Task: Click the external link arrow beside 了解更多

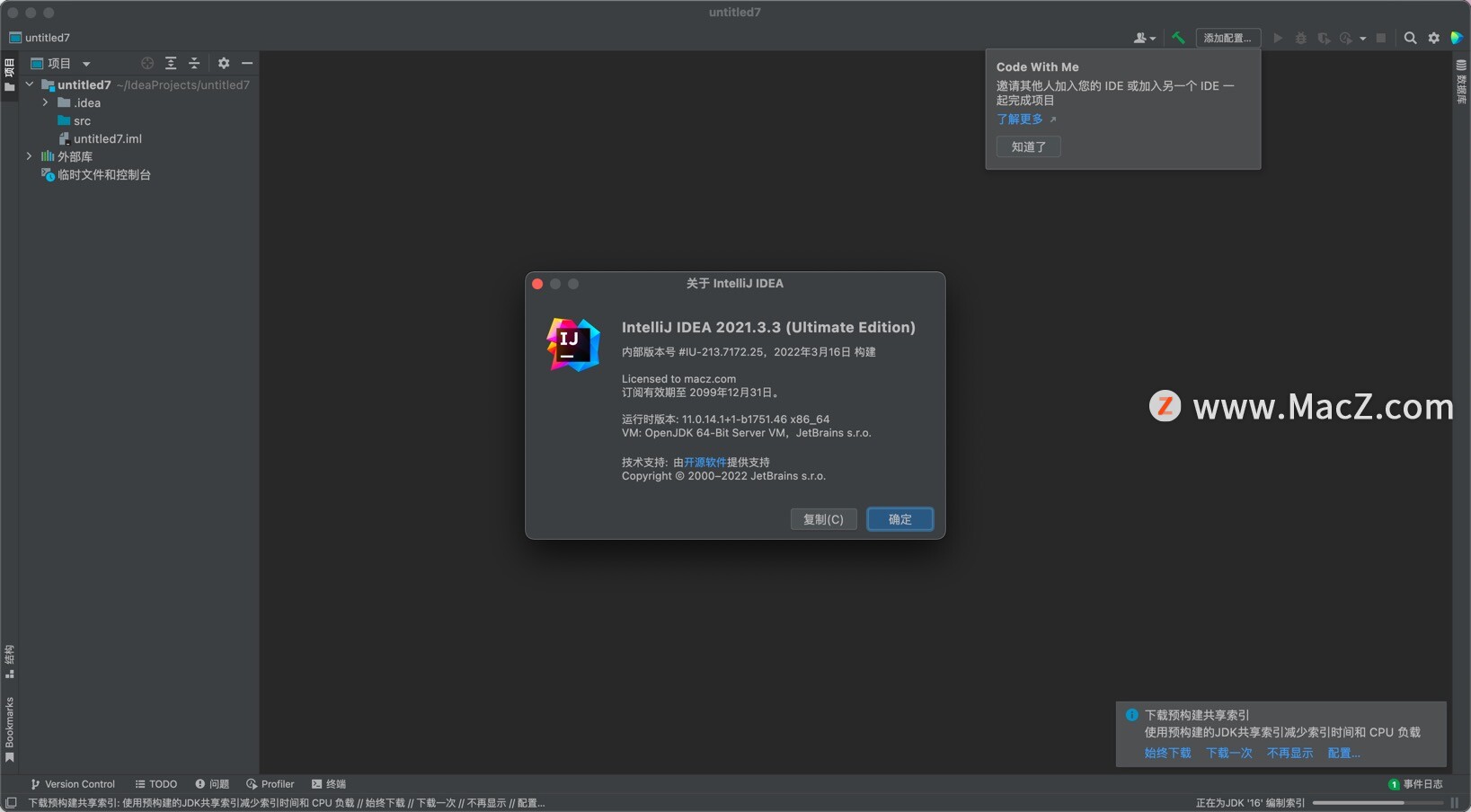Action: (1053, 119)
